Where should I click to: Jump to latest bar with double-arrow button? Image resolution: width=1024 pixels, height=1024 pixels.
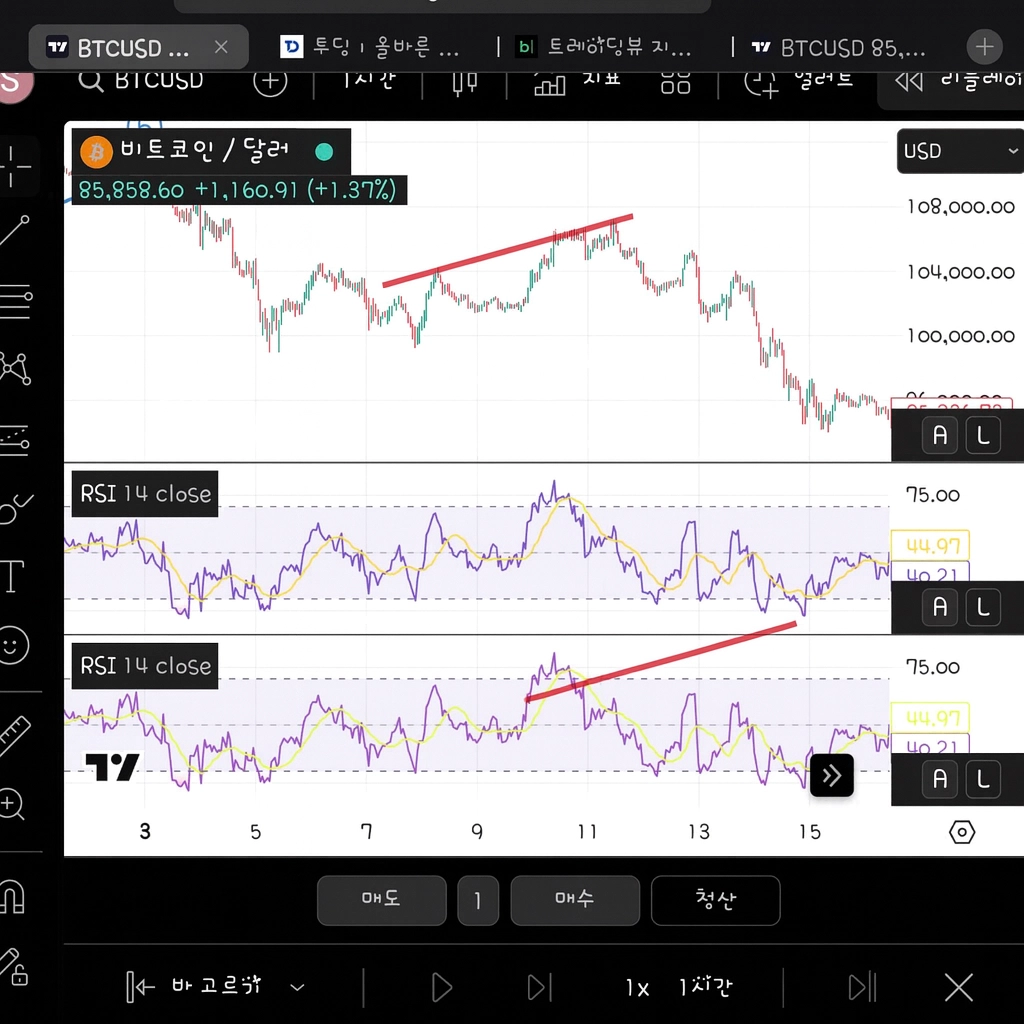tap(831, 775)
